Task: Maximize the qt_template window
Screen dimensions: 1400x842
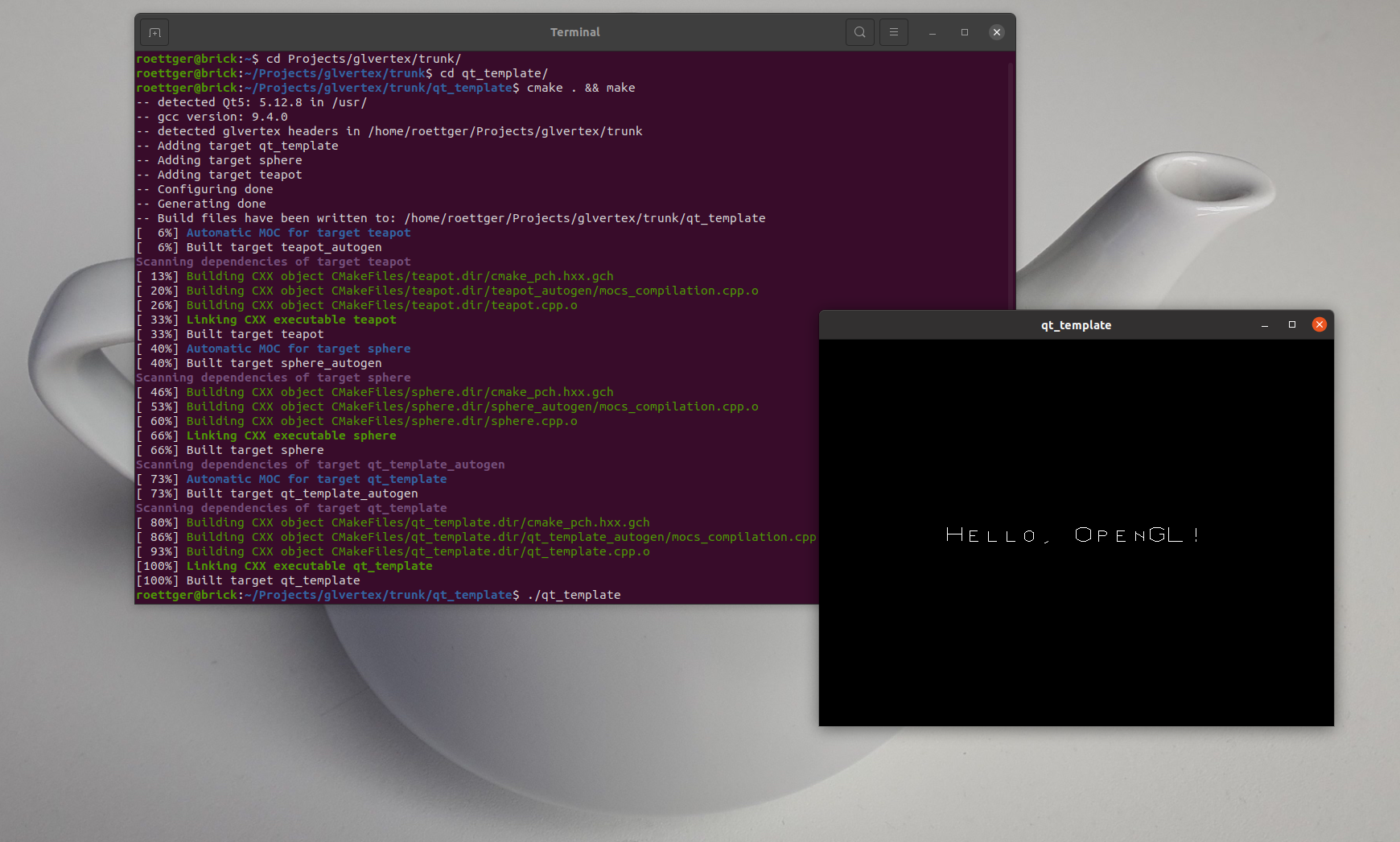Action: [1292, 325]
